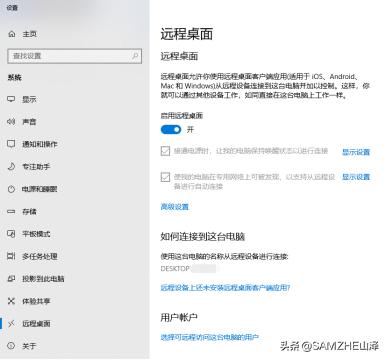Uncheck the keep-PC-awake checkbox (接通电源时)
The image size is (387, 360).
point(165,151)
